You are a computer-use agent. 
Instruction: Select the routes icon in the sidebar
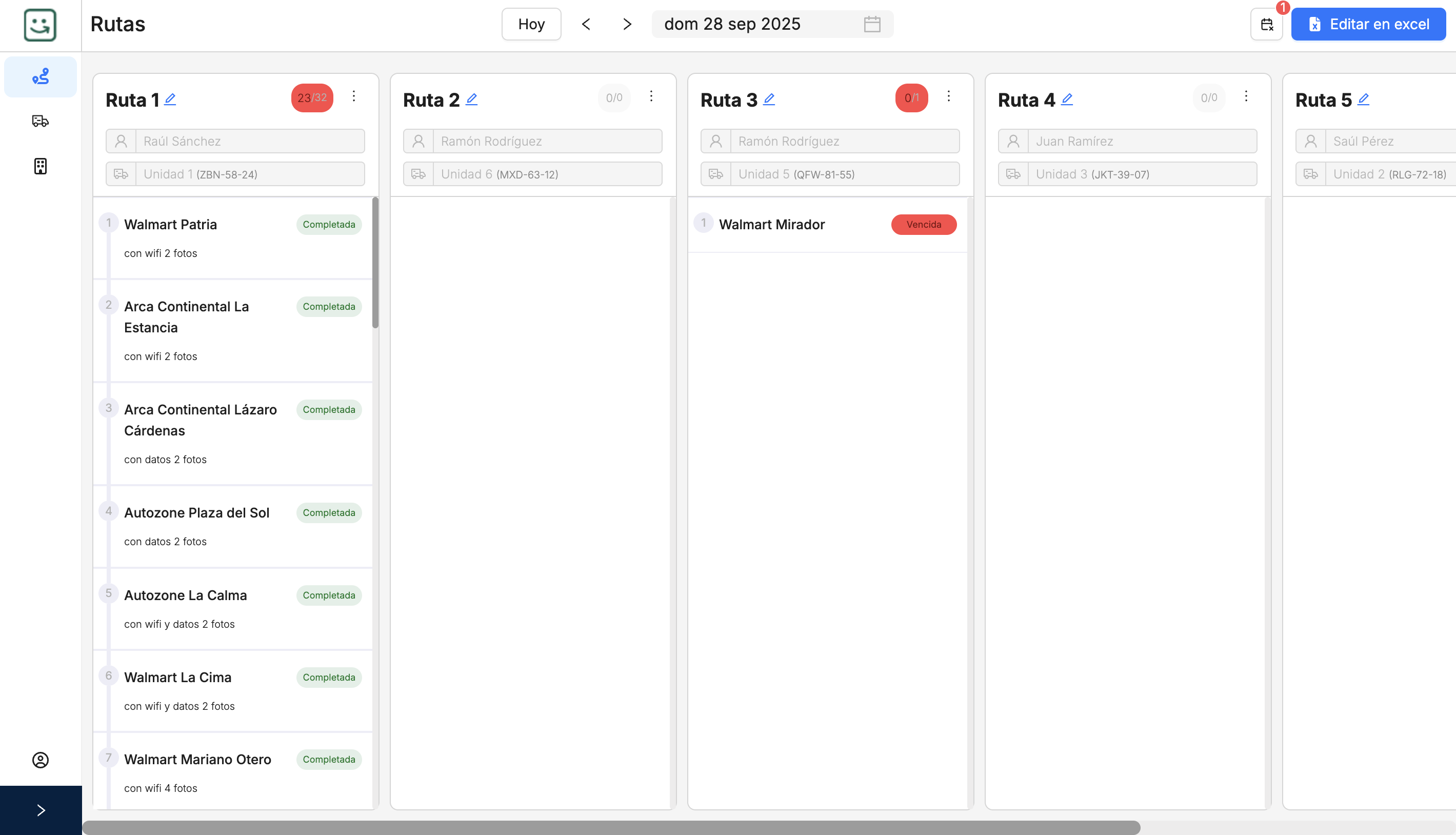(x=40, y=76)
